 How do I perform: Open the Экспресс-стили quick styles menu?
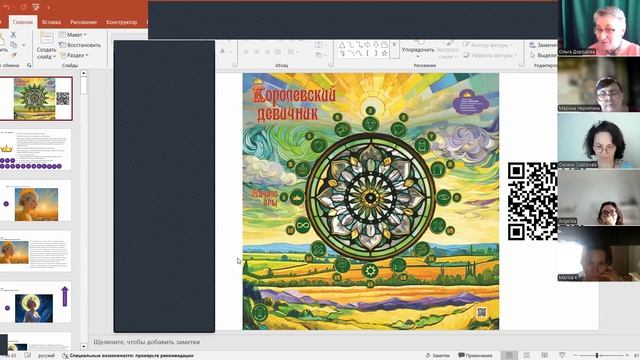(x=448, y=50)
